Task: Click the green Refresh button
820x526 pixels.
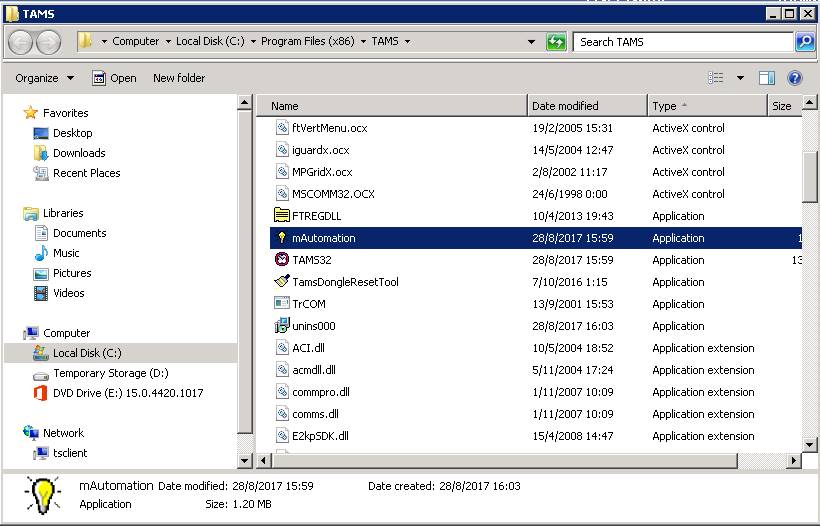Action: (x=556, y=41)
